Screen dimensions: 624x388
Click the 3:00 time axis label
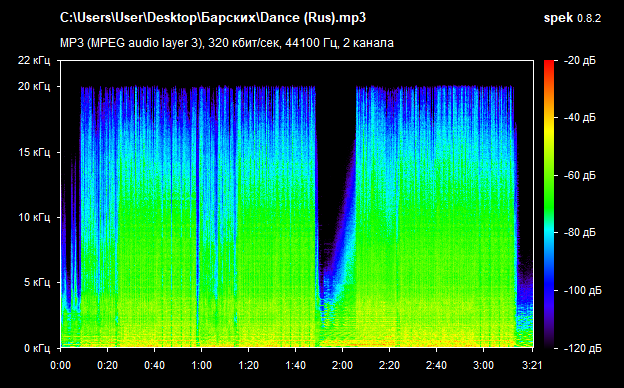[x=483, y=365]
